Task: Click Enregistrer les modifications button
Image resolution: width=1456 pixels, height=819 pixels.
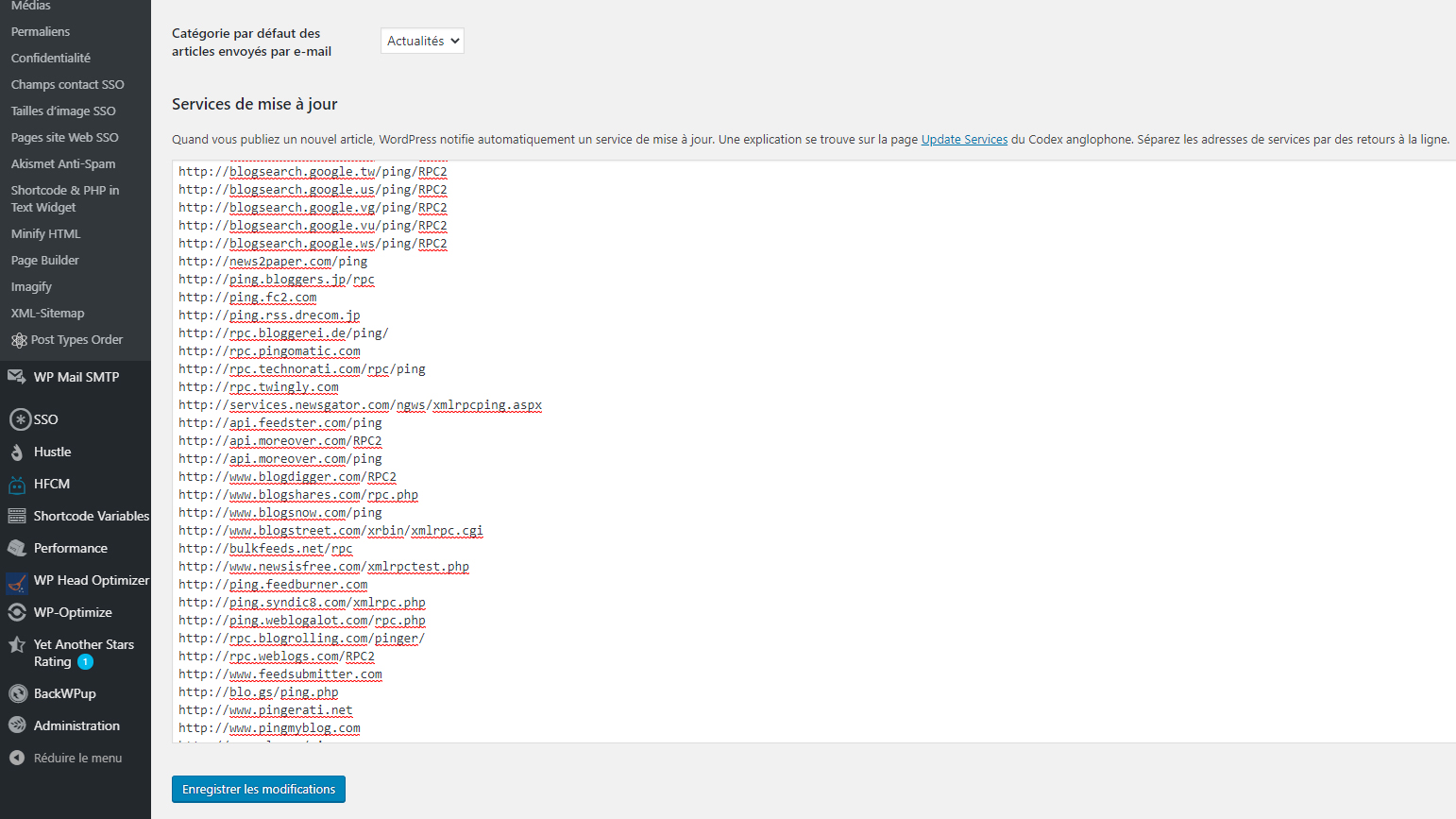Action: (259, 789)
